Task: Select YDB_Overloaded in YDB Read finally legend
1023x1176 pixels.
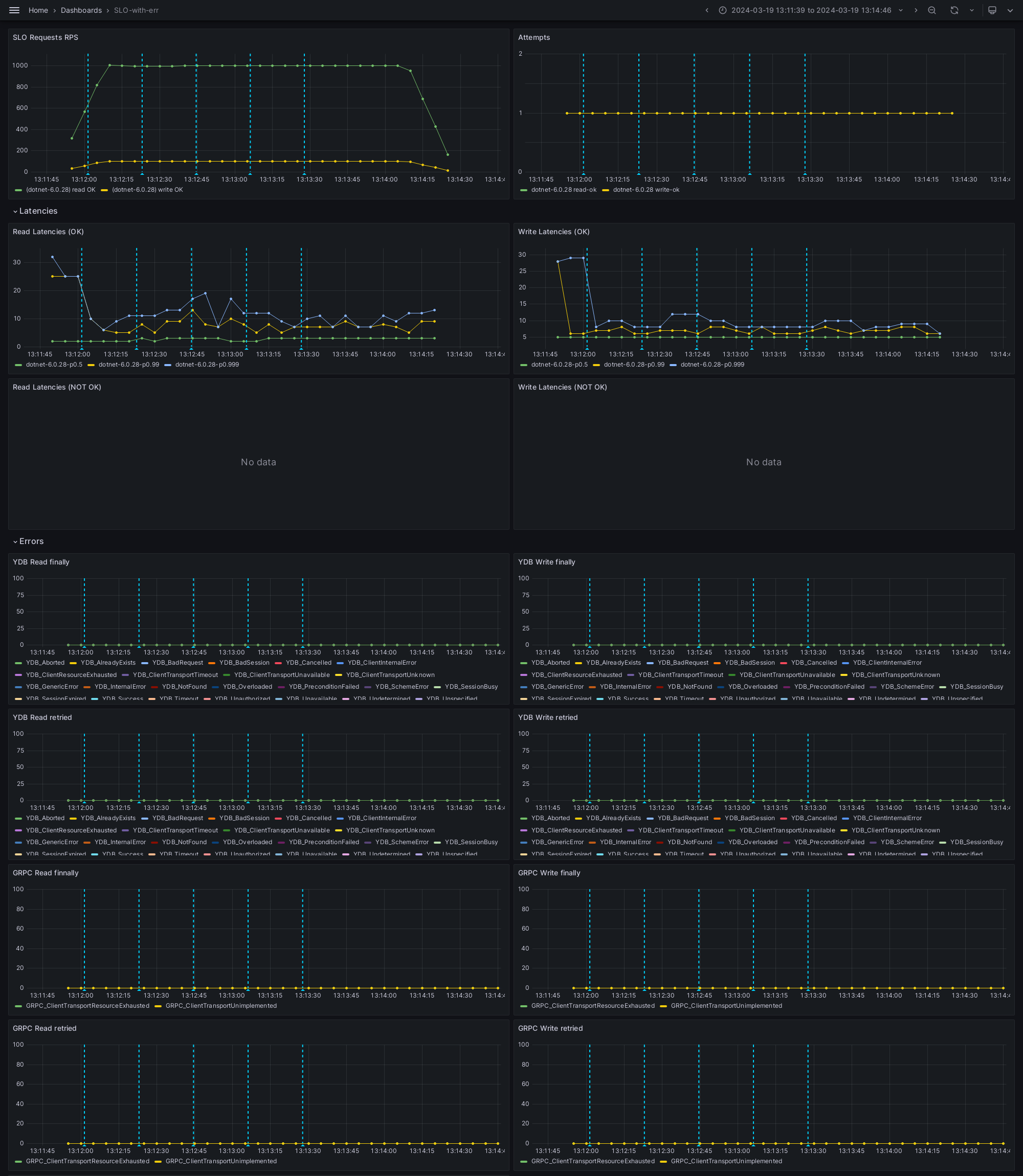Action: point(247,687)
